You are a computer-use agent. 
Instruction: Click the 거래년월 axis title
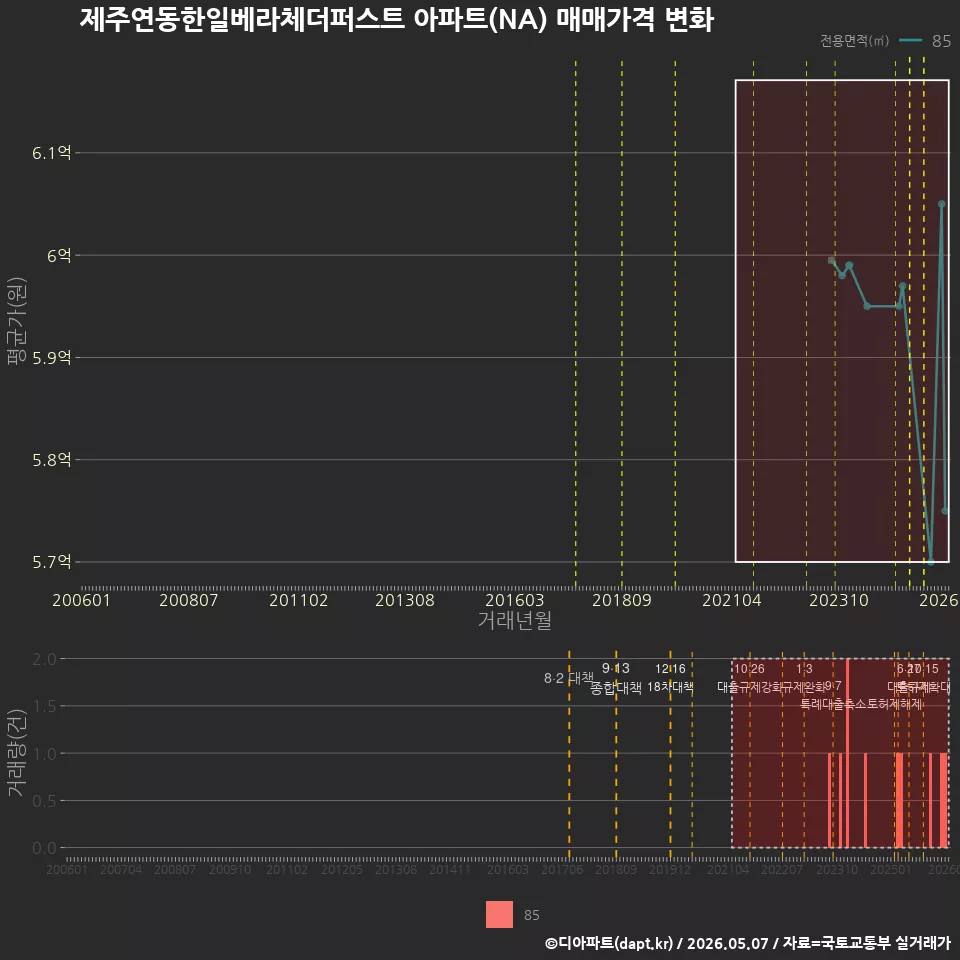[x=514, y=620]
